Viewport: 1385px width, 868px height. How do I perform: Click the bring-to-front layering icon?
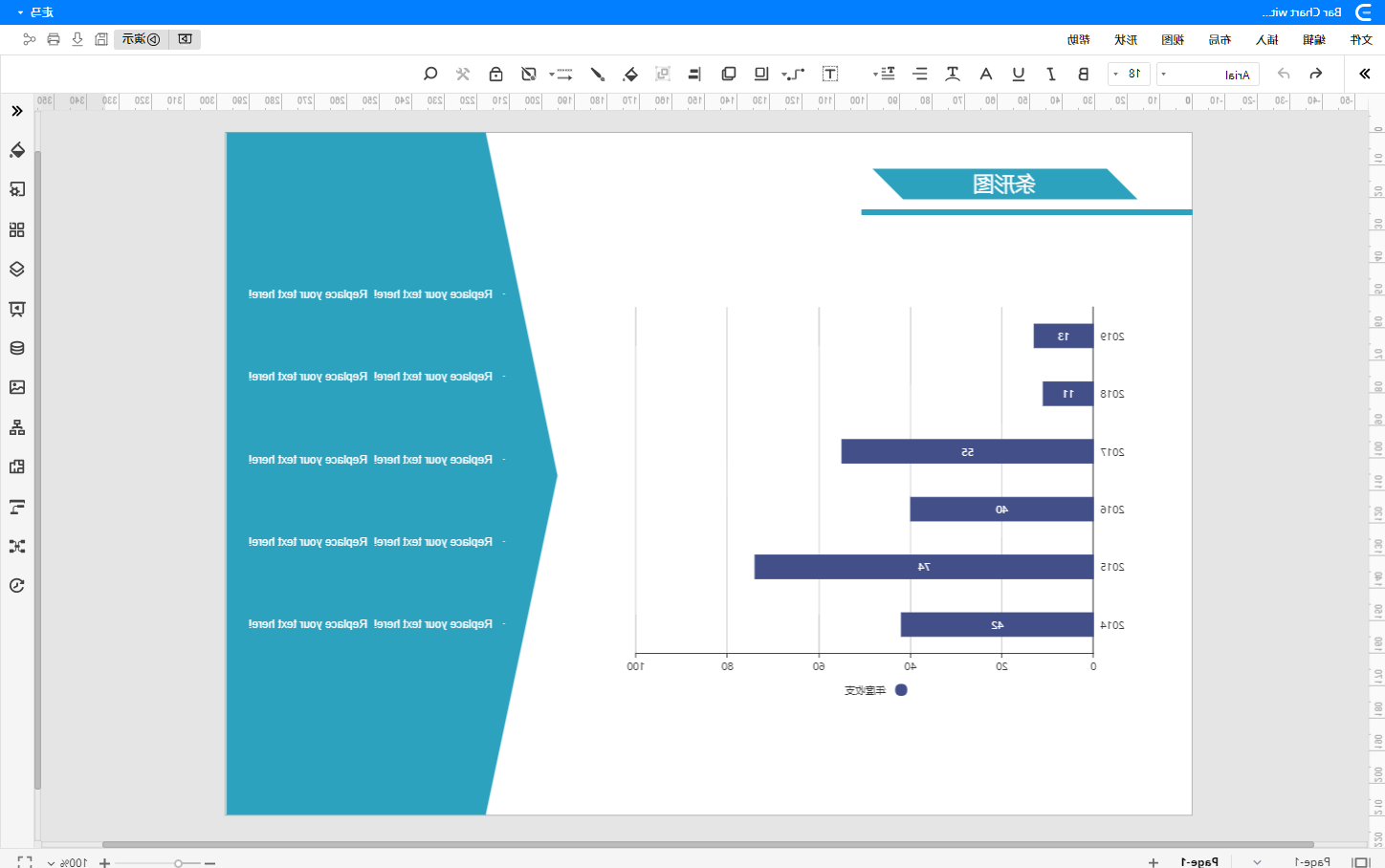[729, 74]
